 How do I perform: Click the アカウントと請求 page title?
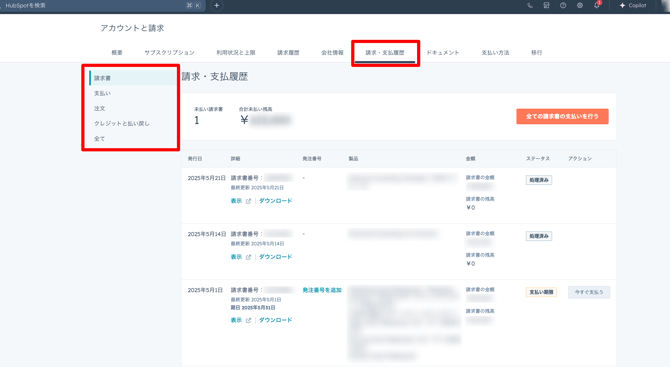[x=132, y=28]
